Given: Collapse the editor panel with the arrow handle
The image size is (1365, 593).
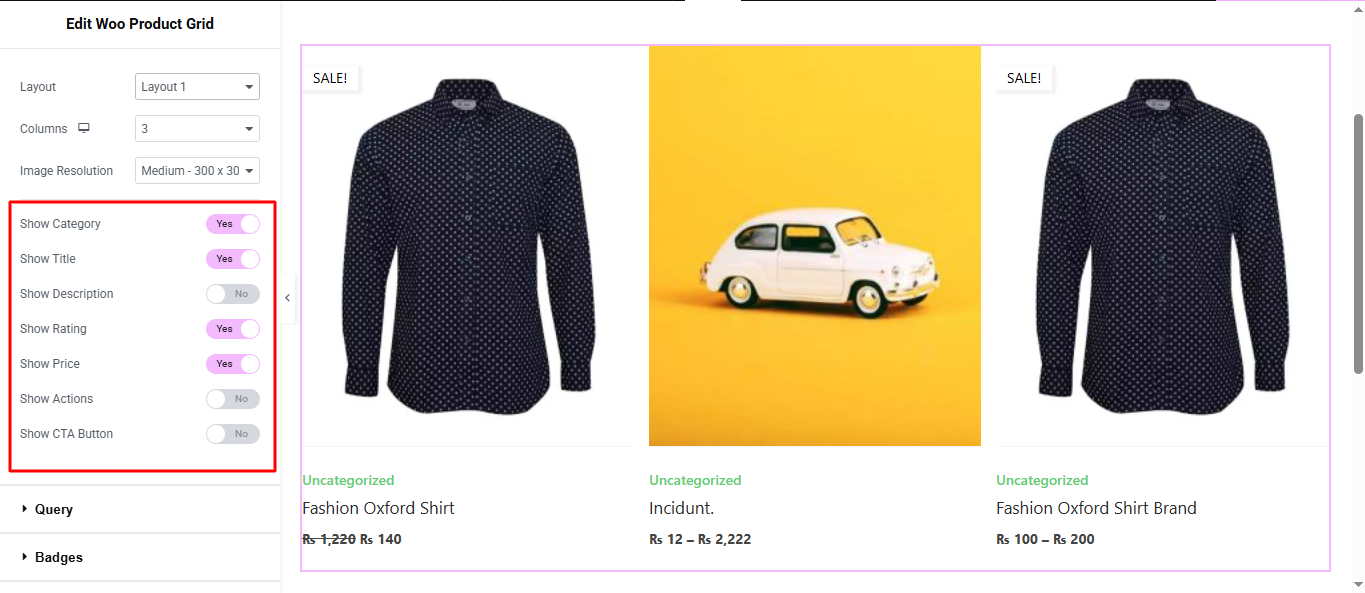Looking at the screenshot, I should pos(287,298).
